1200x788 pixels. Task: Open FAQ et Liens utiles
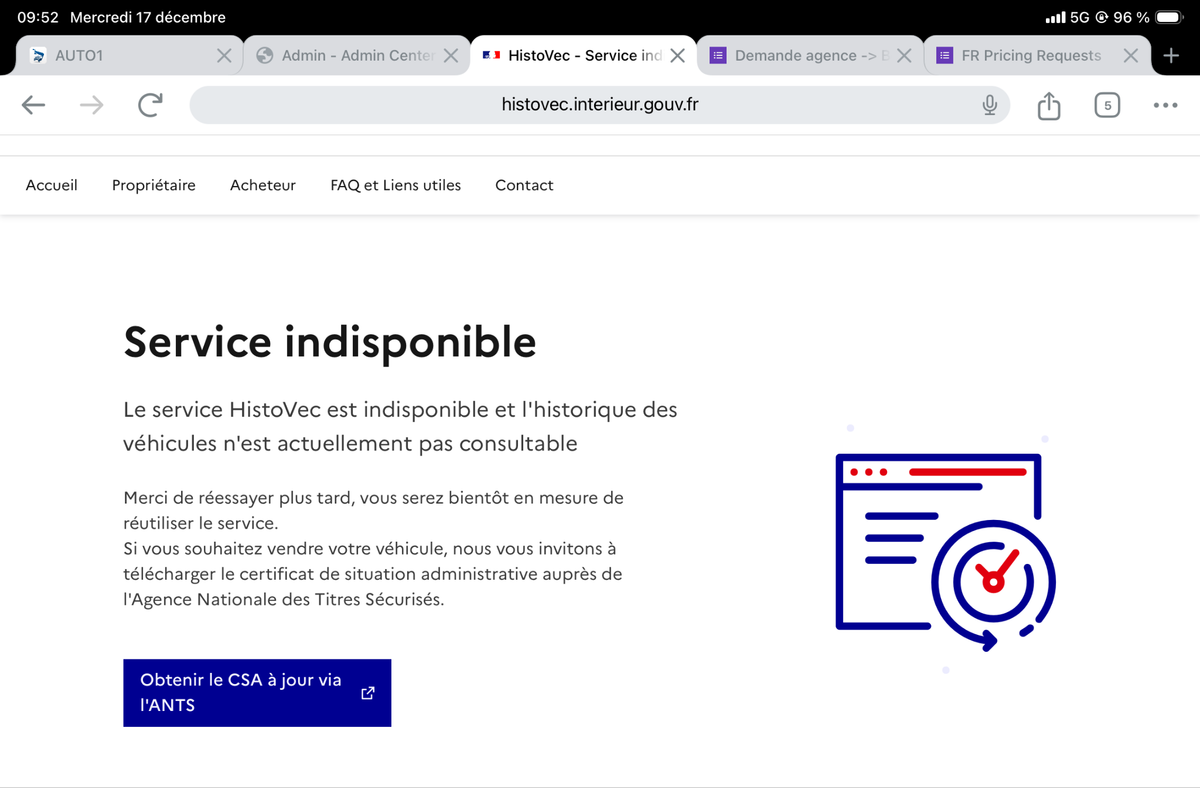pos(396,185)
